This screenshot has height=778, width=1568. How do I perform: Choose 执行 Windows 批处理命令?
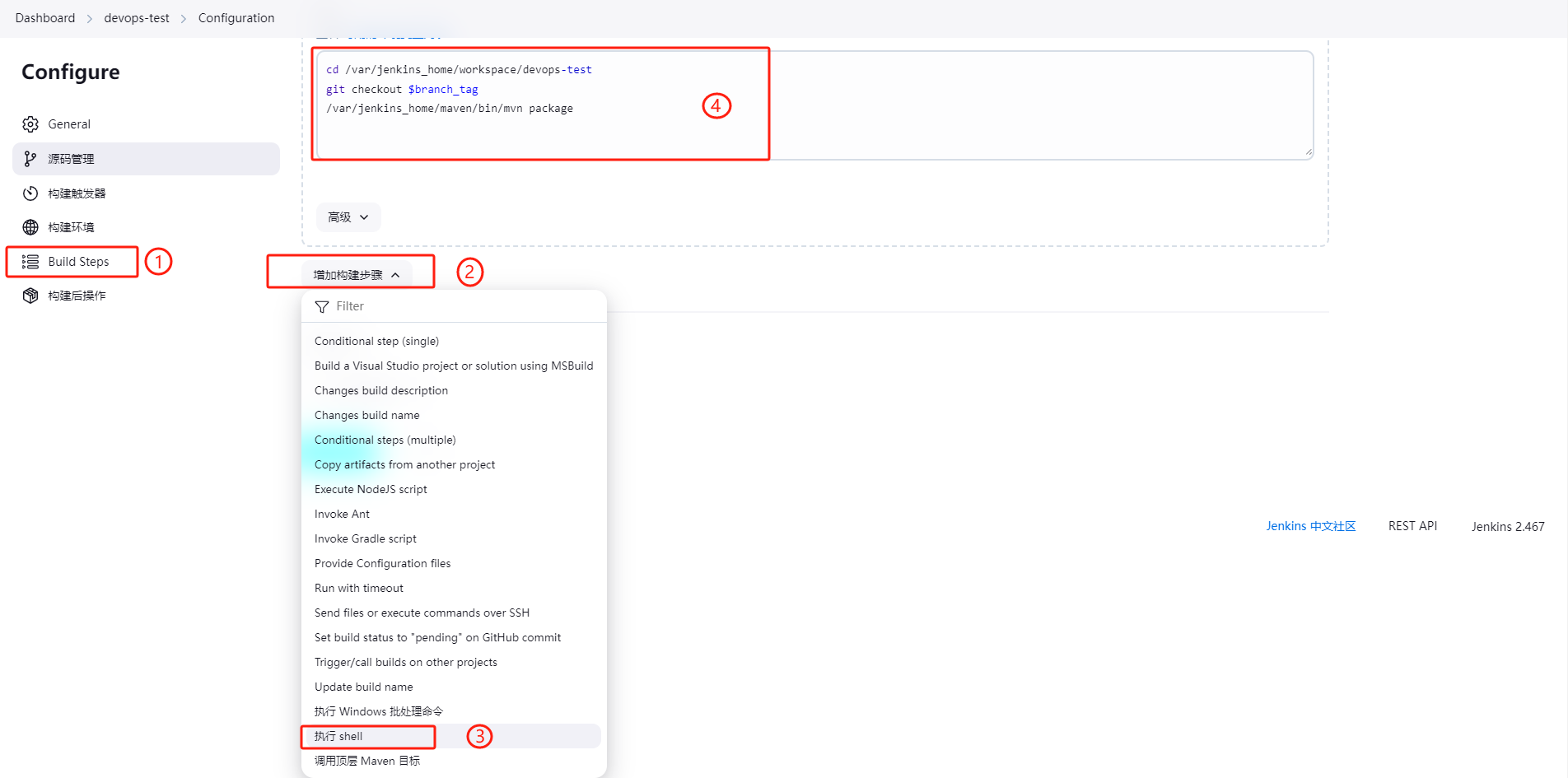click(x=454, y=711)
